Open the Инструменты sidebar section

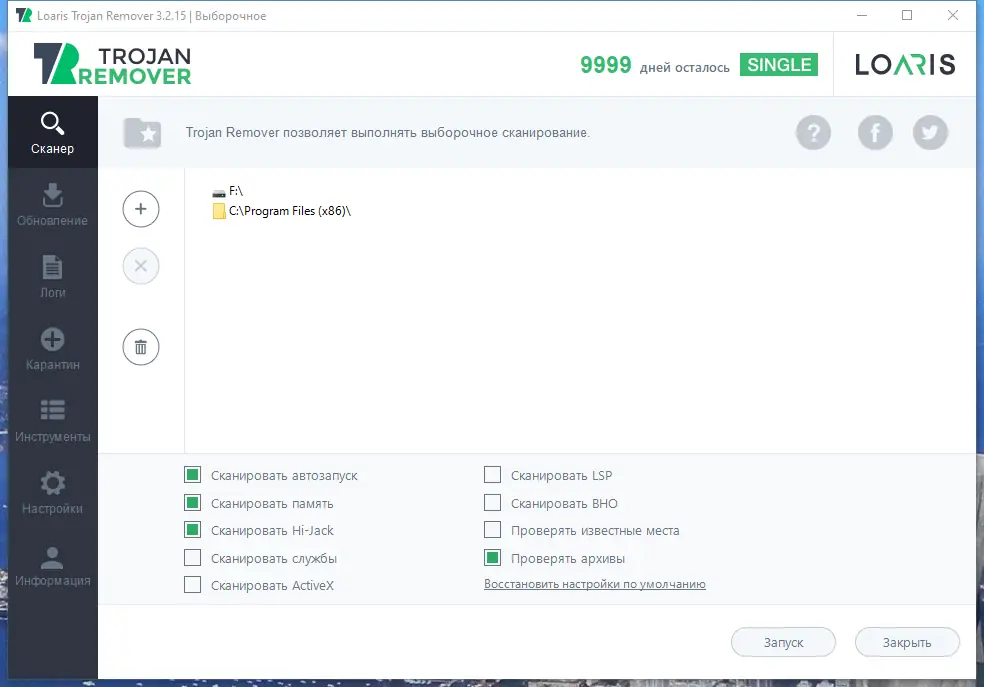point(53,421)
